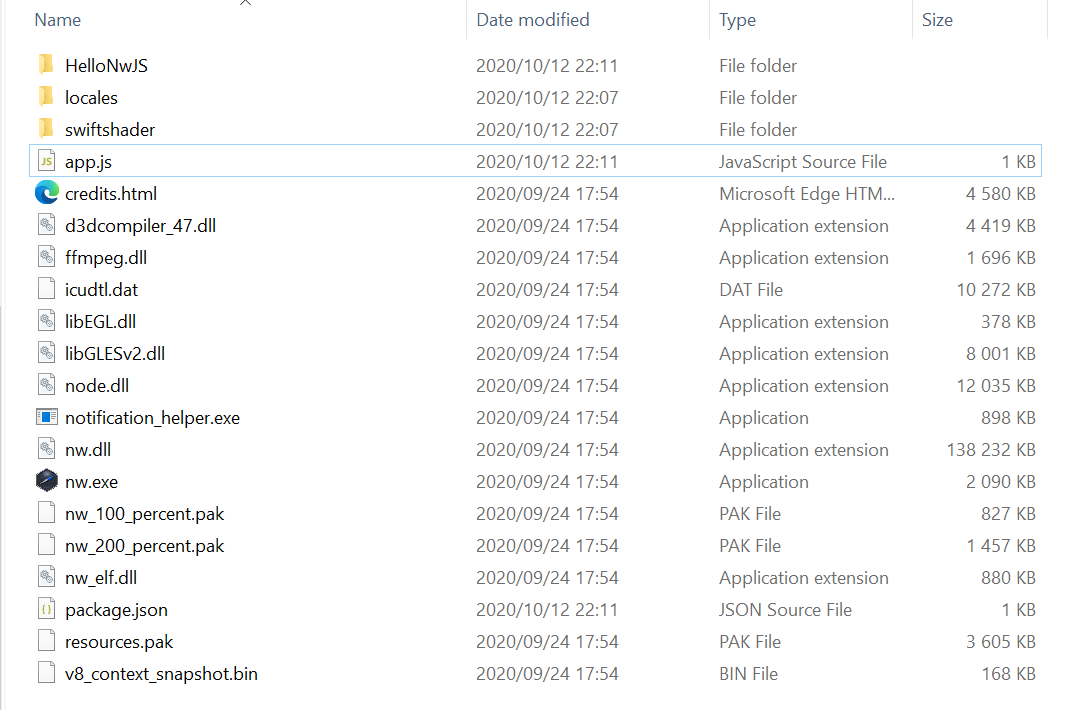Select the locales folder name
Image resolution: width=1073 pixels, height=710 pixels.
pos(91,98)
